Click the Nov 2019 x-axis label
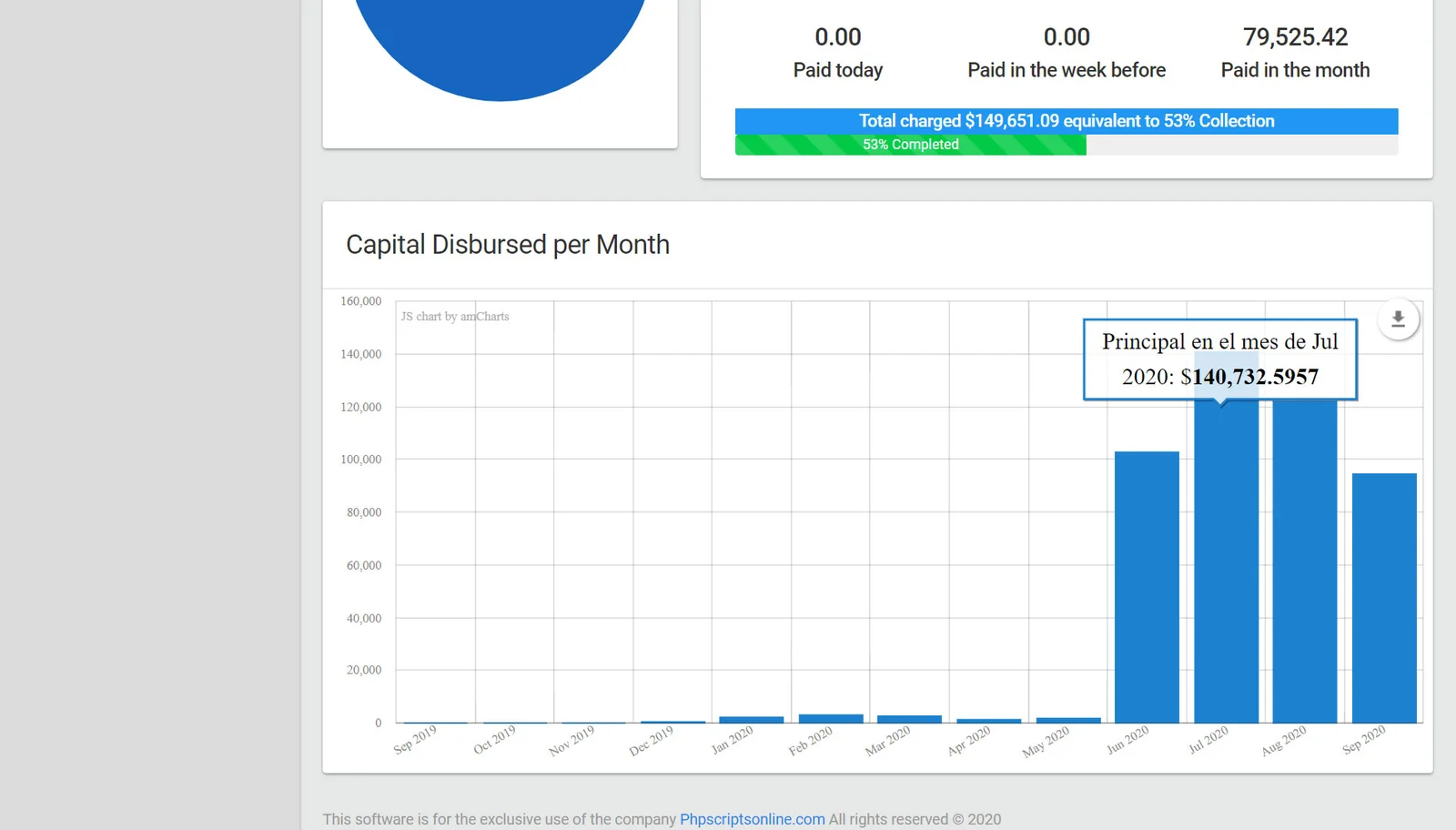This screenshot has width=1456, height=830. (571, 741)
